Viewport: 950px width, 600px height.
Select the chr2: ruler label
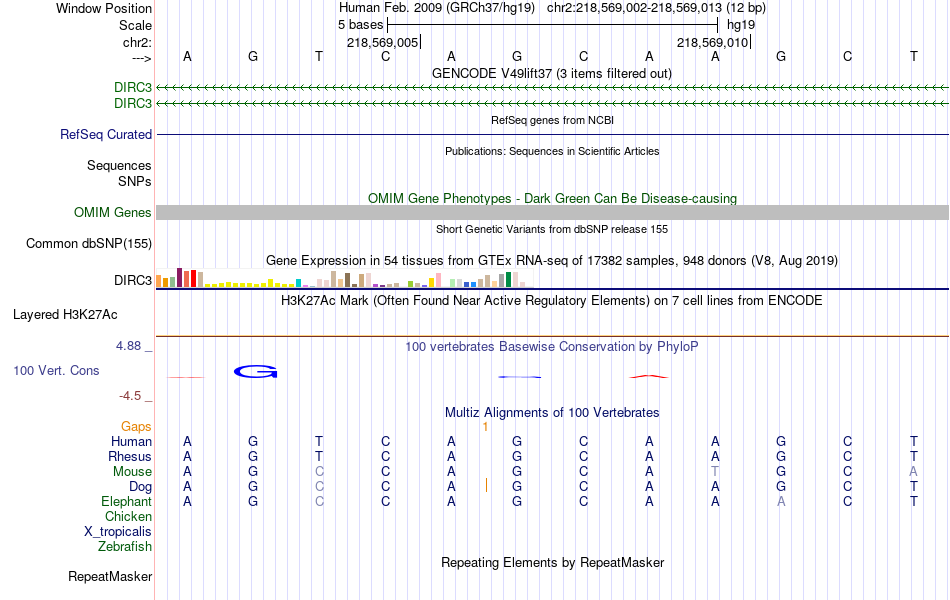tap(137, 42)
